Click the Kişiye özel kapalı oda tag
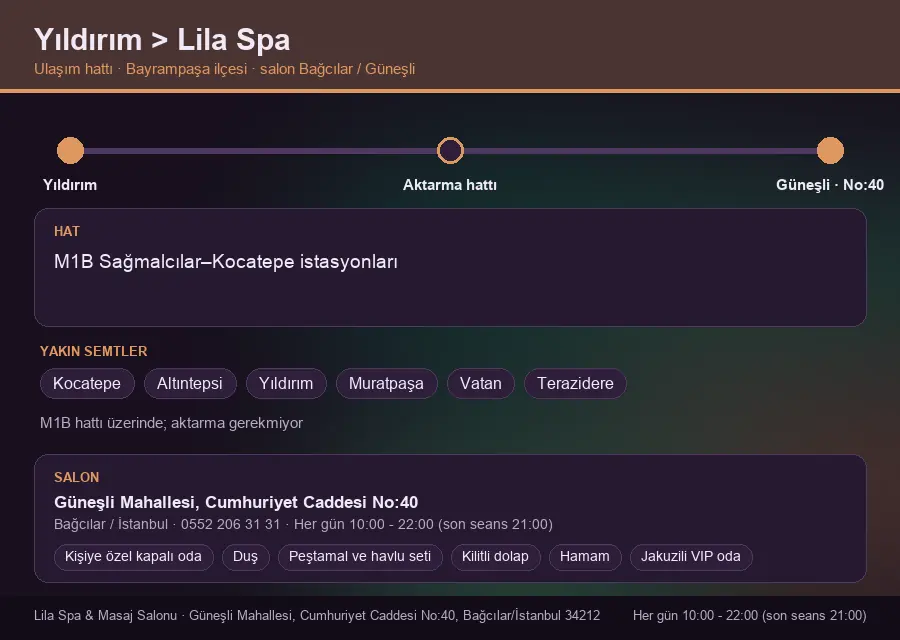The width and height of the screenshot is (900, 640). (133, 557)
